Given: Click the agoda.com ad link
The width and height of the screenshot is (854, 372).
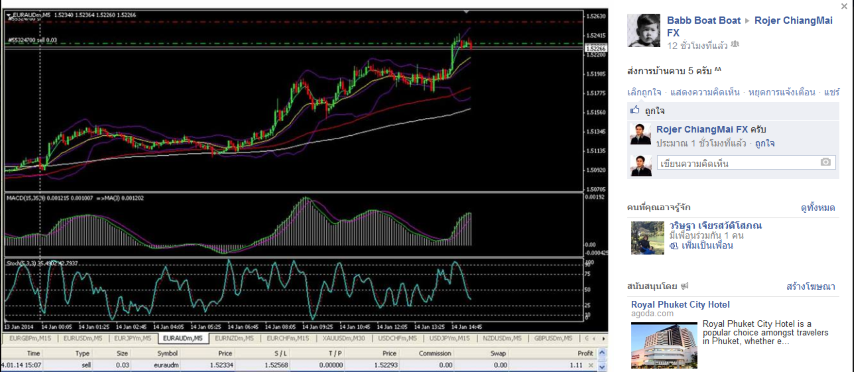Looking at the screenshot, I should click(x=652, y=313).
